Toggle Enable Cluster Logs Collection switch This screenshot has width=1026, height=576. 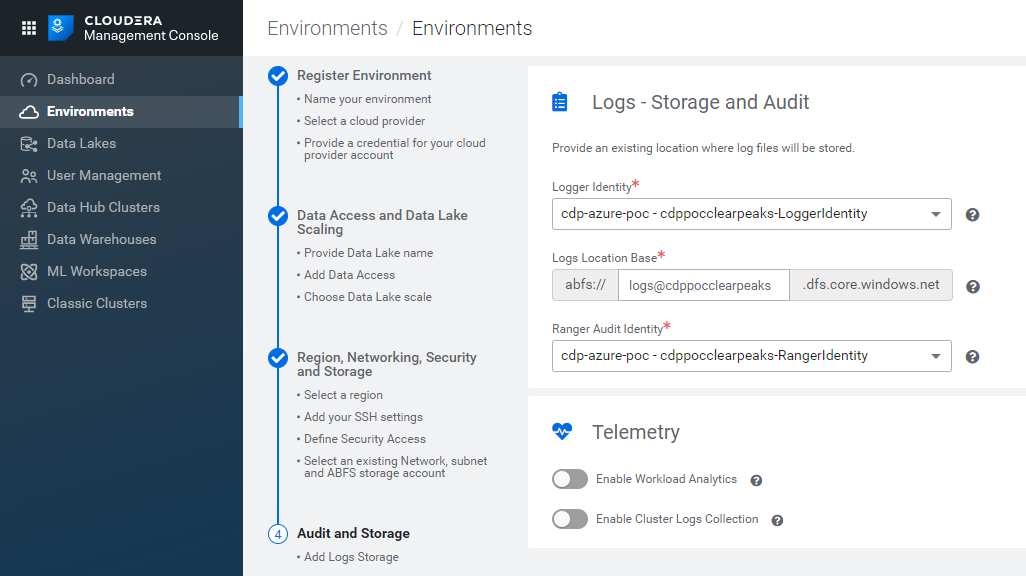(x=570, y=519)
